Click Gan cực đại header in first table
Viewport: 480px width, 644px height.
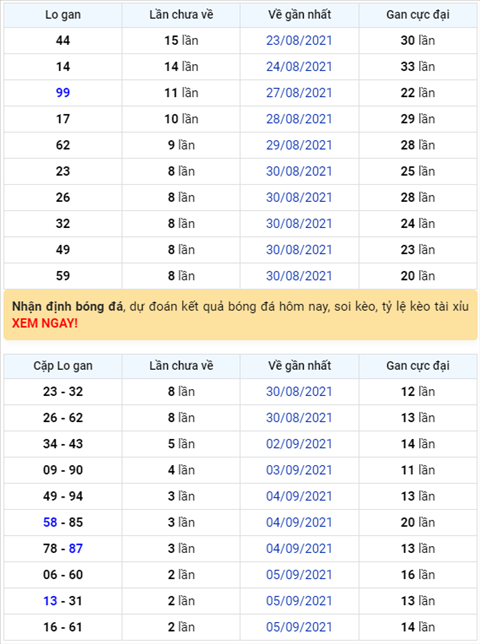(418, 15)
